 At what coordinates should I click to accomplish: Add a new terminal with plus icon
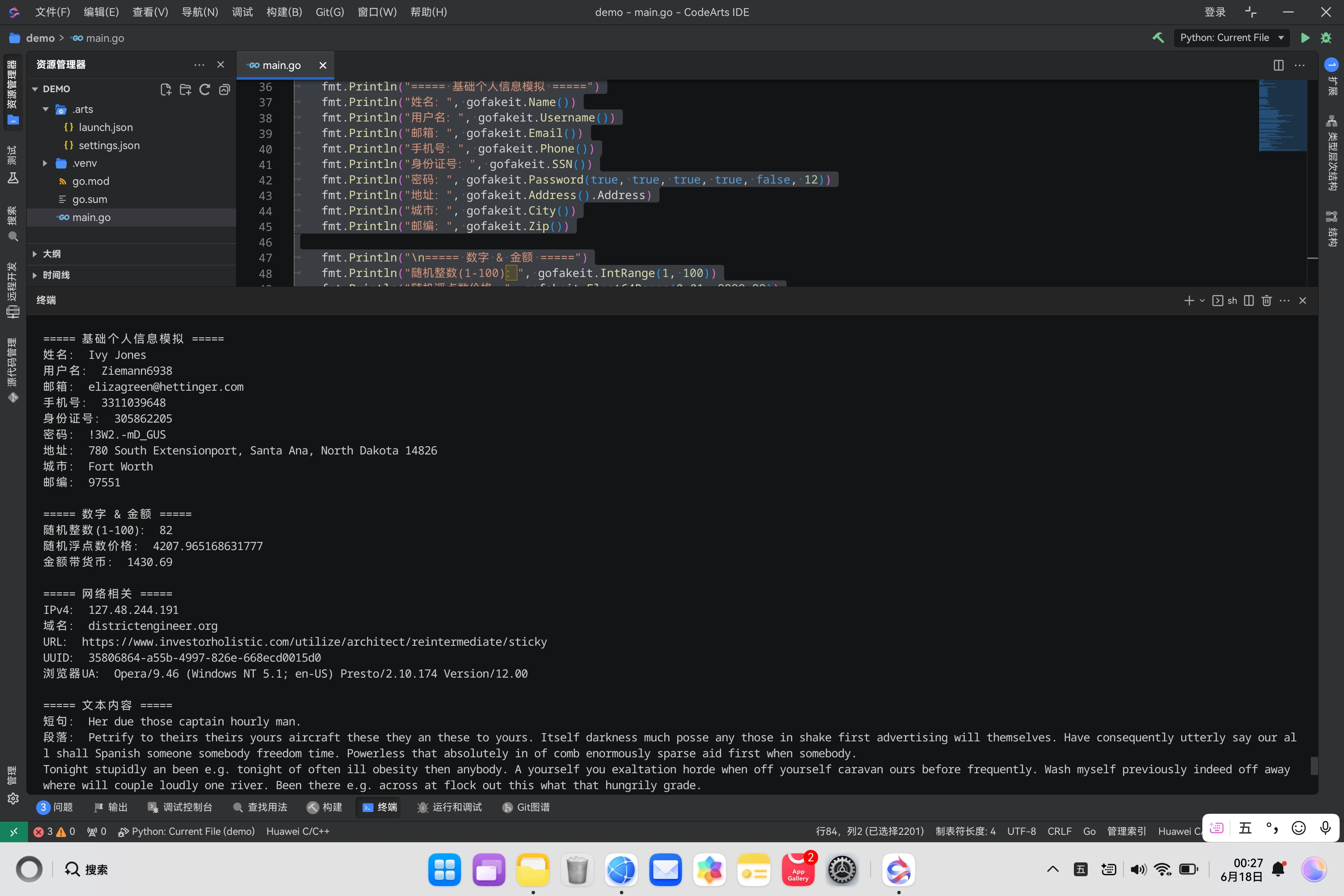(1188, 301)
